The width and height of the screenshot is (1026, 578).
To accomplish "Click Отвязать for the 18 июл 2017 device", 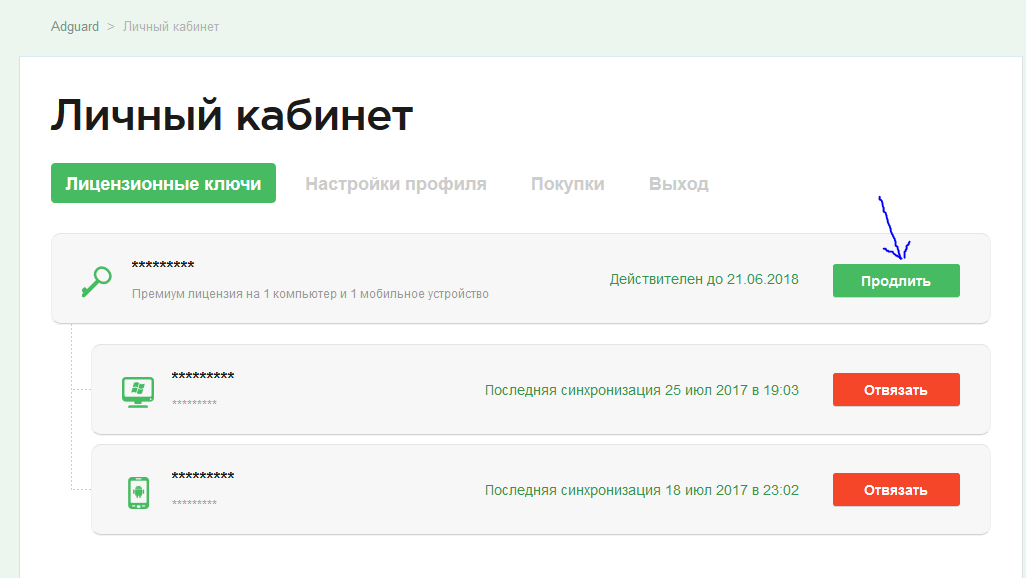I will click(x=896, y=490).
